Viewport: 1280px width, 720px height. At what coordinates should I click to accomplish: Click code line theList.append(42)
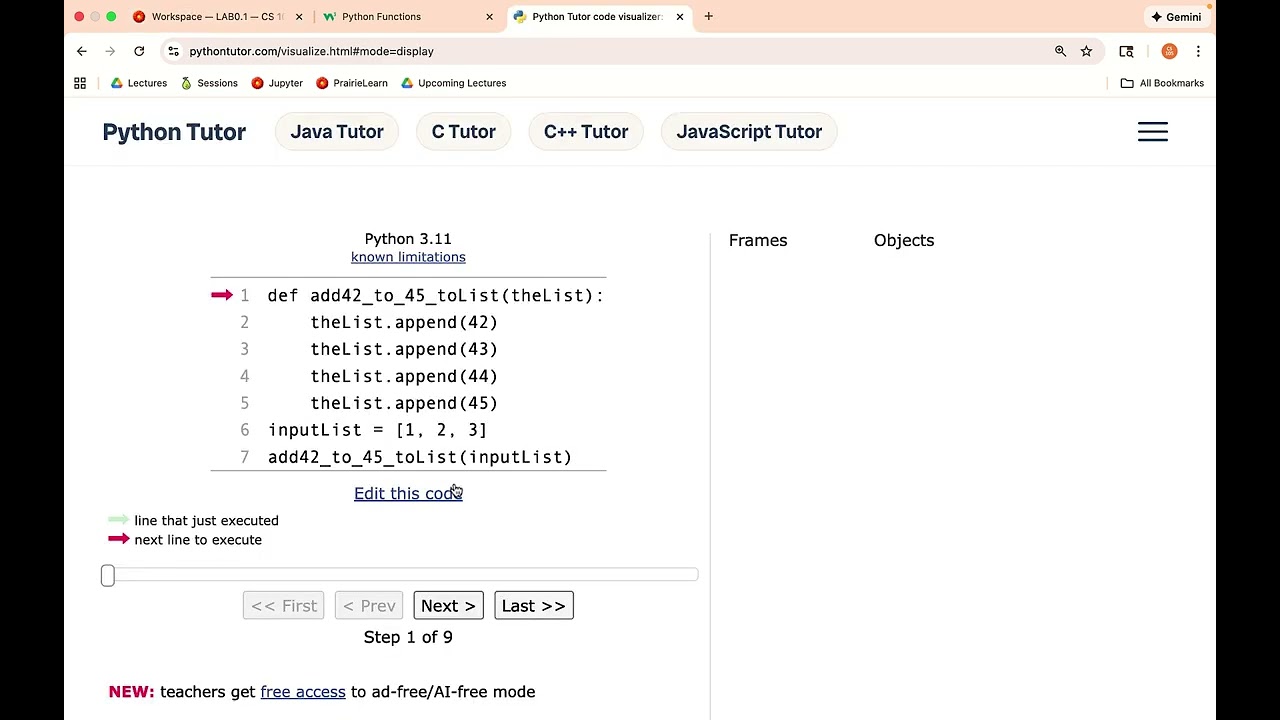(x=404, y=323)
